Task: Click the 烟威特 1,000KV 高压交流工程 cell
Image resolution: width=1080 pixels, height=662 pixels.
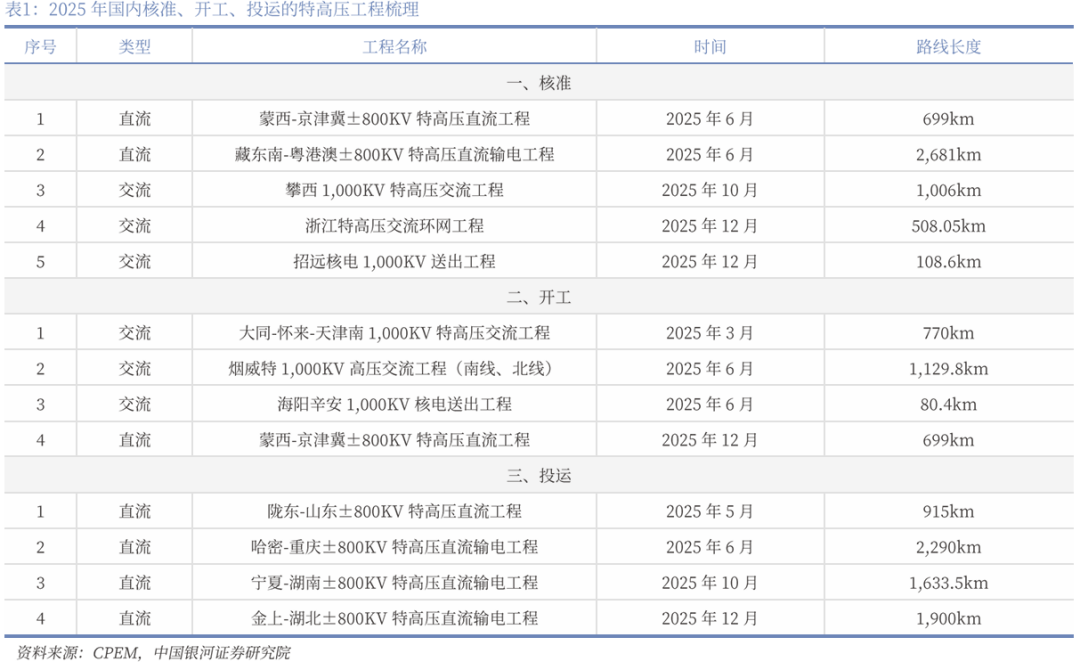Action: point(394,369)
